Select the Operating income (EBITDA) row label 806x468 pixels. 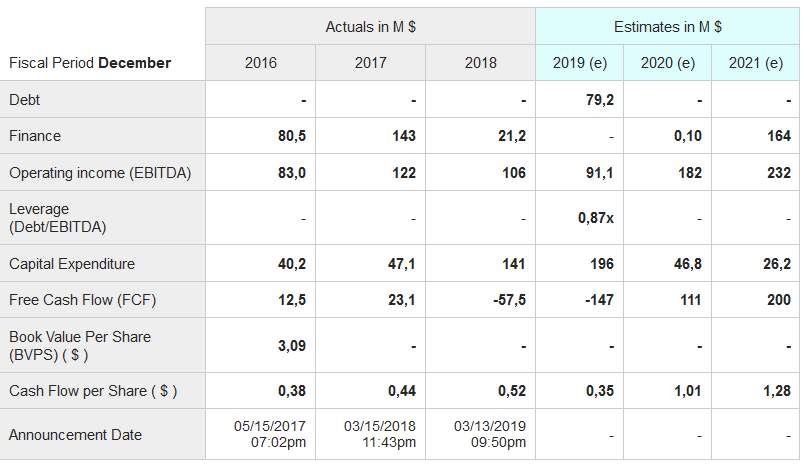tap(100, 173)
